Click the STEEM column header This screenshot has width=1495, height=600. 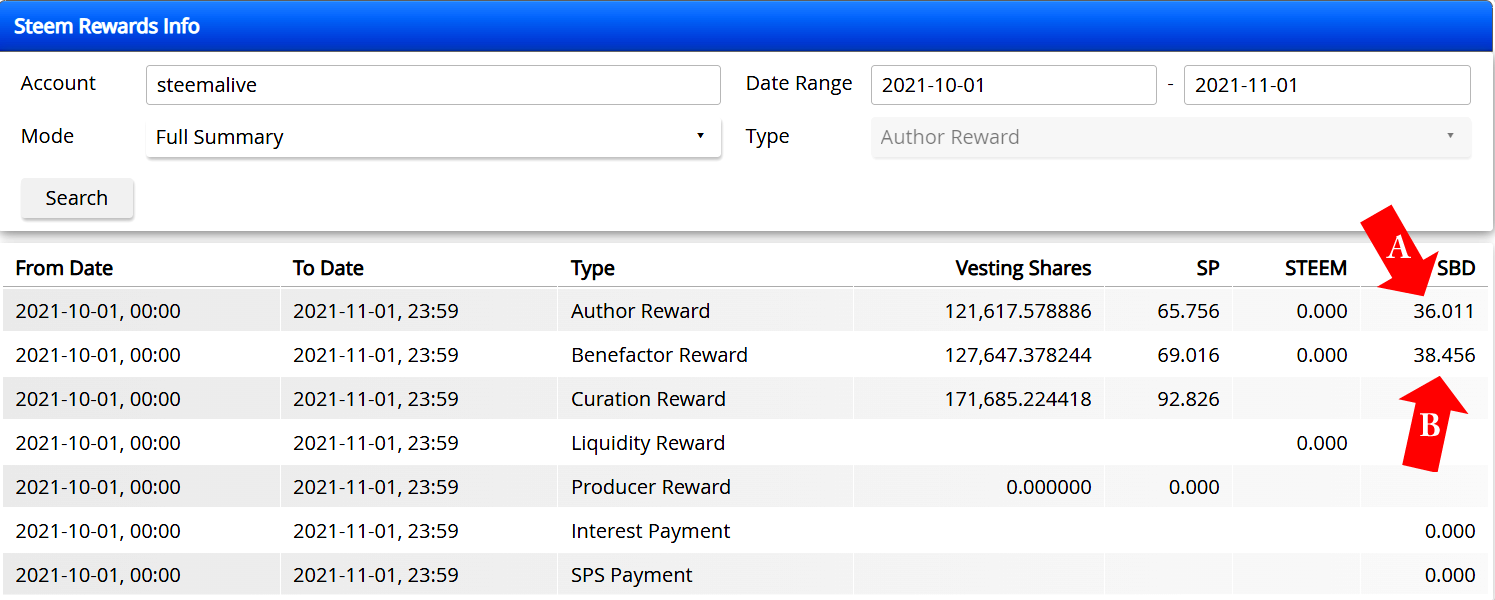click(x=1316, y=268)
